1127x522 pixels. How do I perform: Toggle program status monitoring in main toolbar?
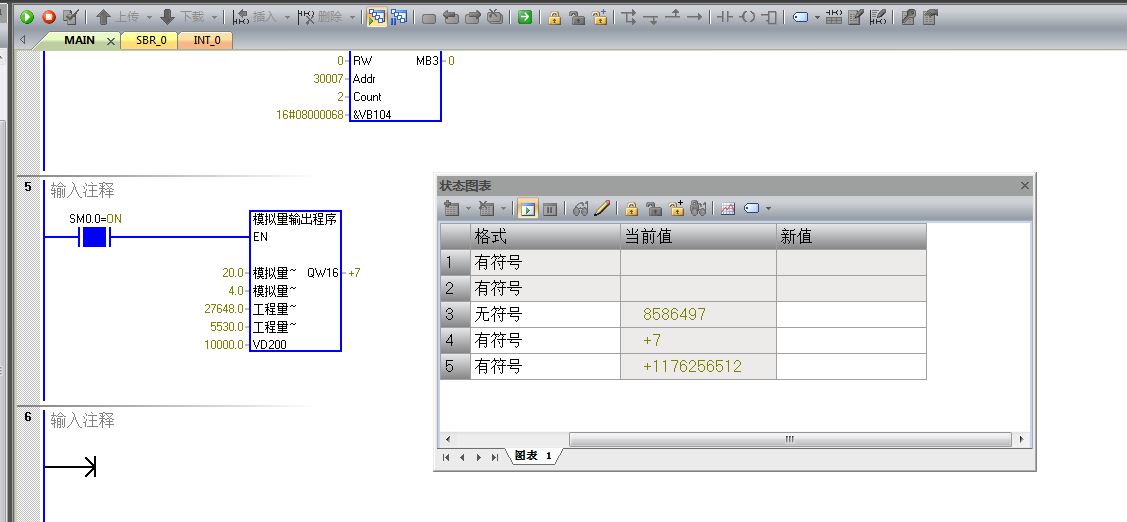[x=377, y=17]
